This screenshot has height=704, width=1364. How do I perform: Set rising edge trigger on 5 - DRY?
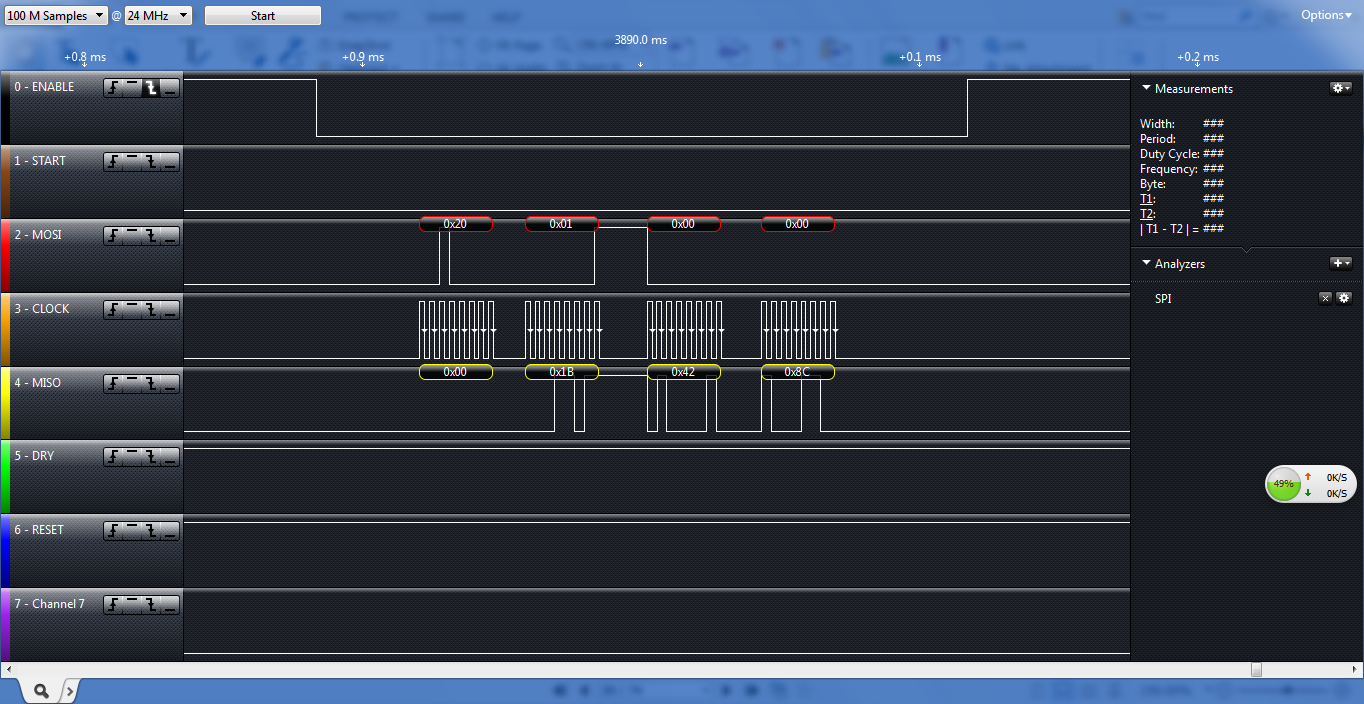(x=113, y=456)
